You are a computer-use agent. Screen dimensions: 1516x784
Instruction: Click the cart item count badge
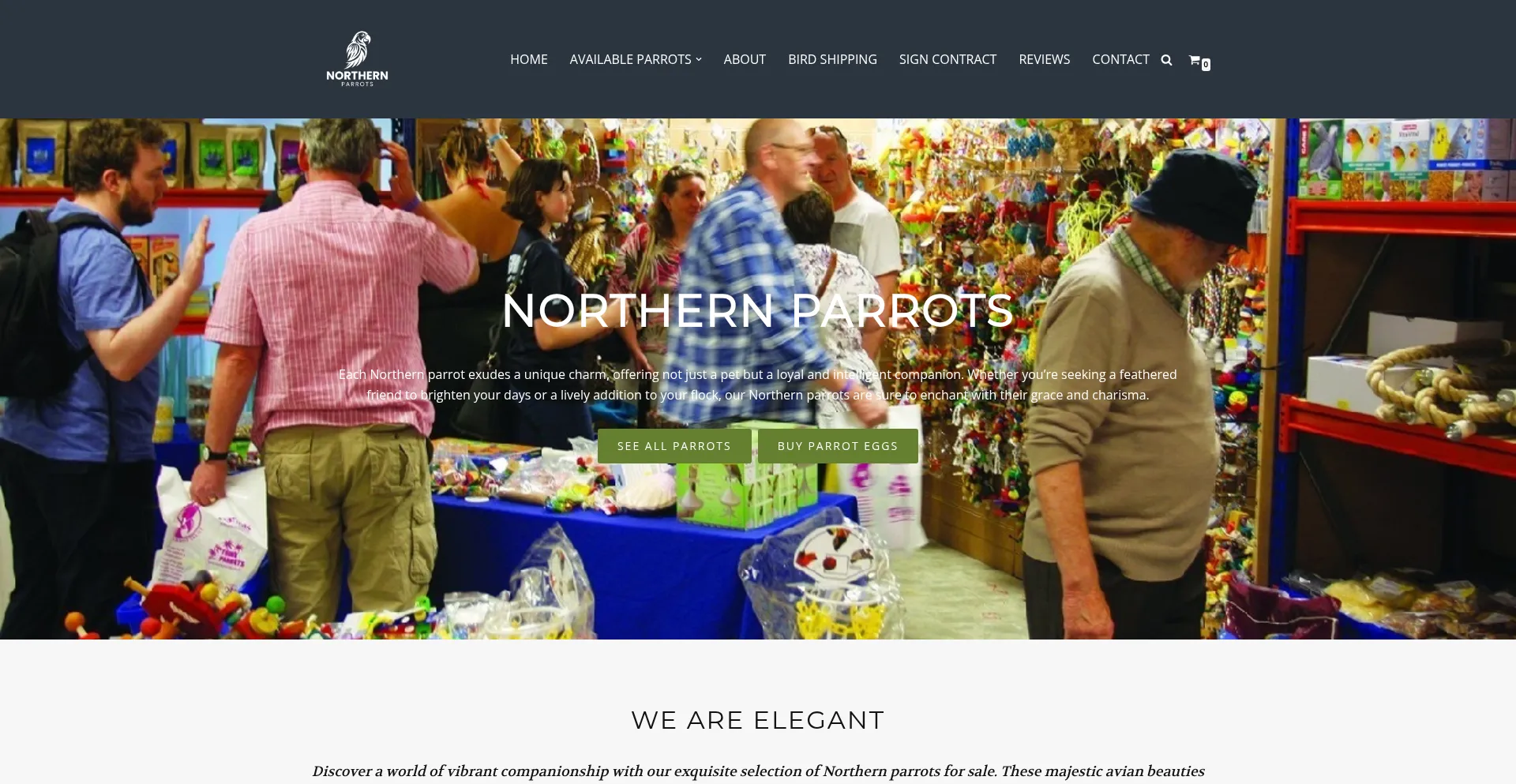click(1206, 65)
